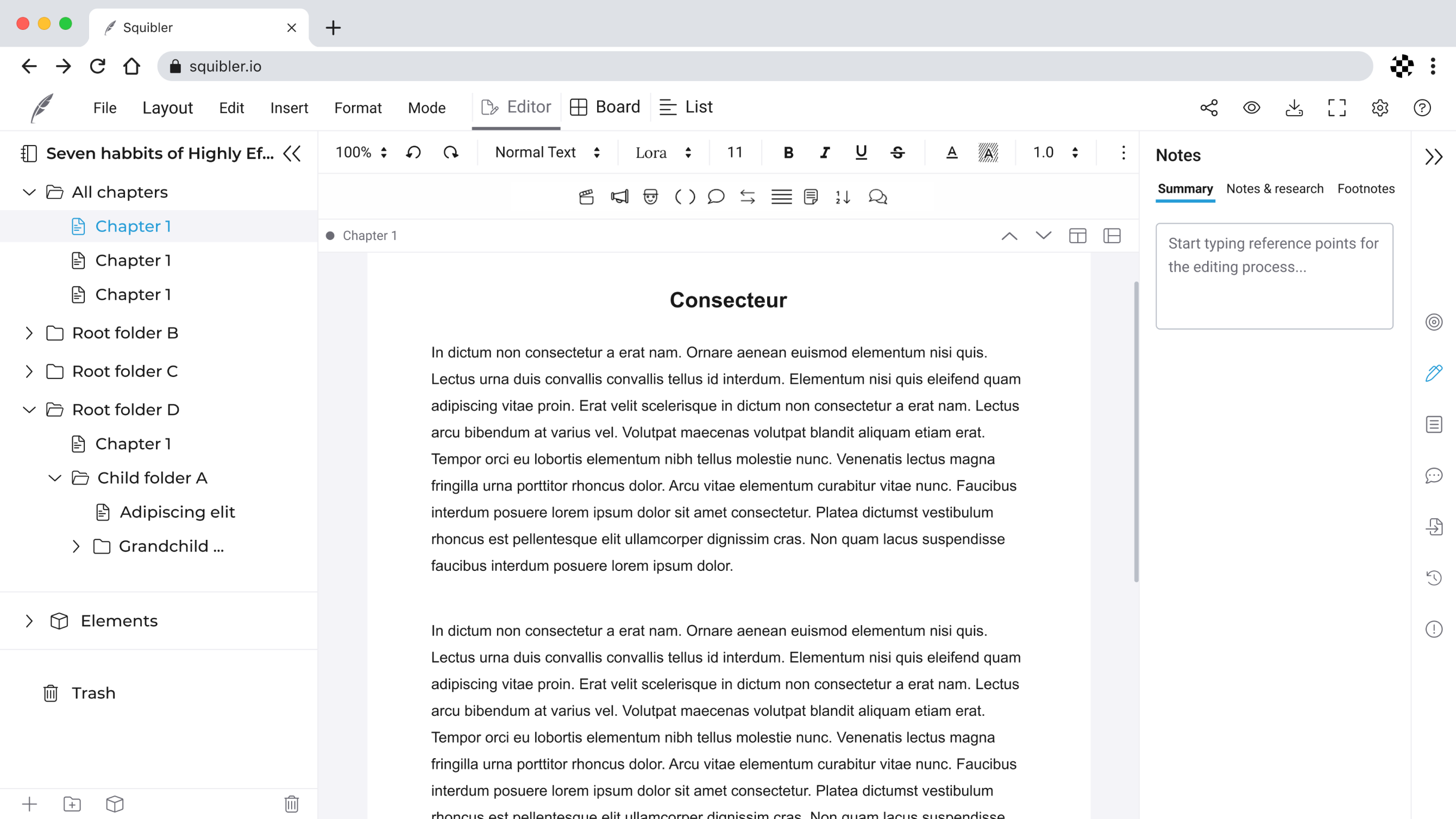The image size is (1456, 819).
Task: Open the help question mark icon
Action: click(1422, 108)
